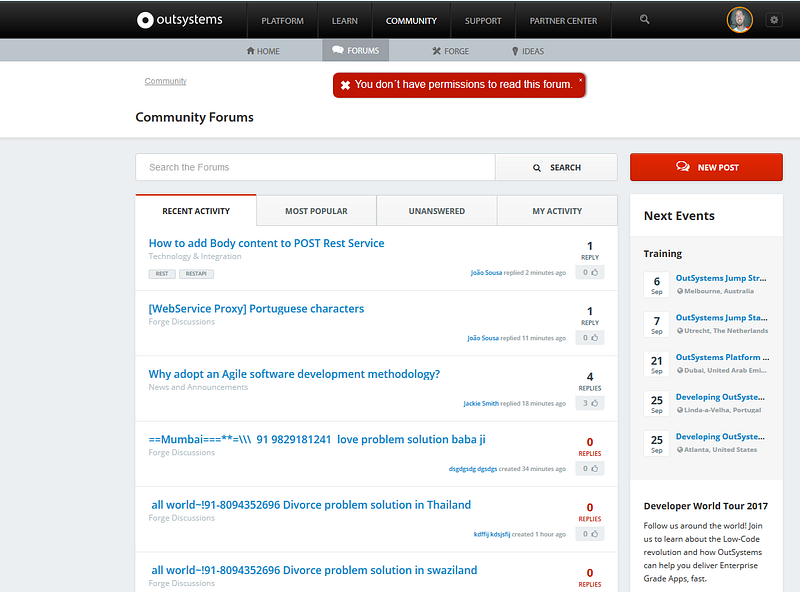The height and width of the screenshot is (592, 800).
Task: Open Divorce problem solution in Thailand post
Action: tap(311, 505)
